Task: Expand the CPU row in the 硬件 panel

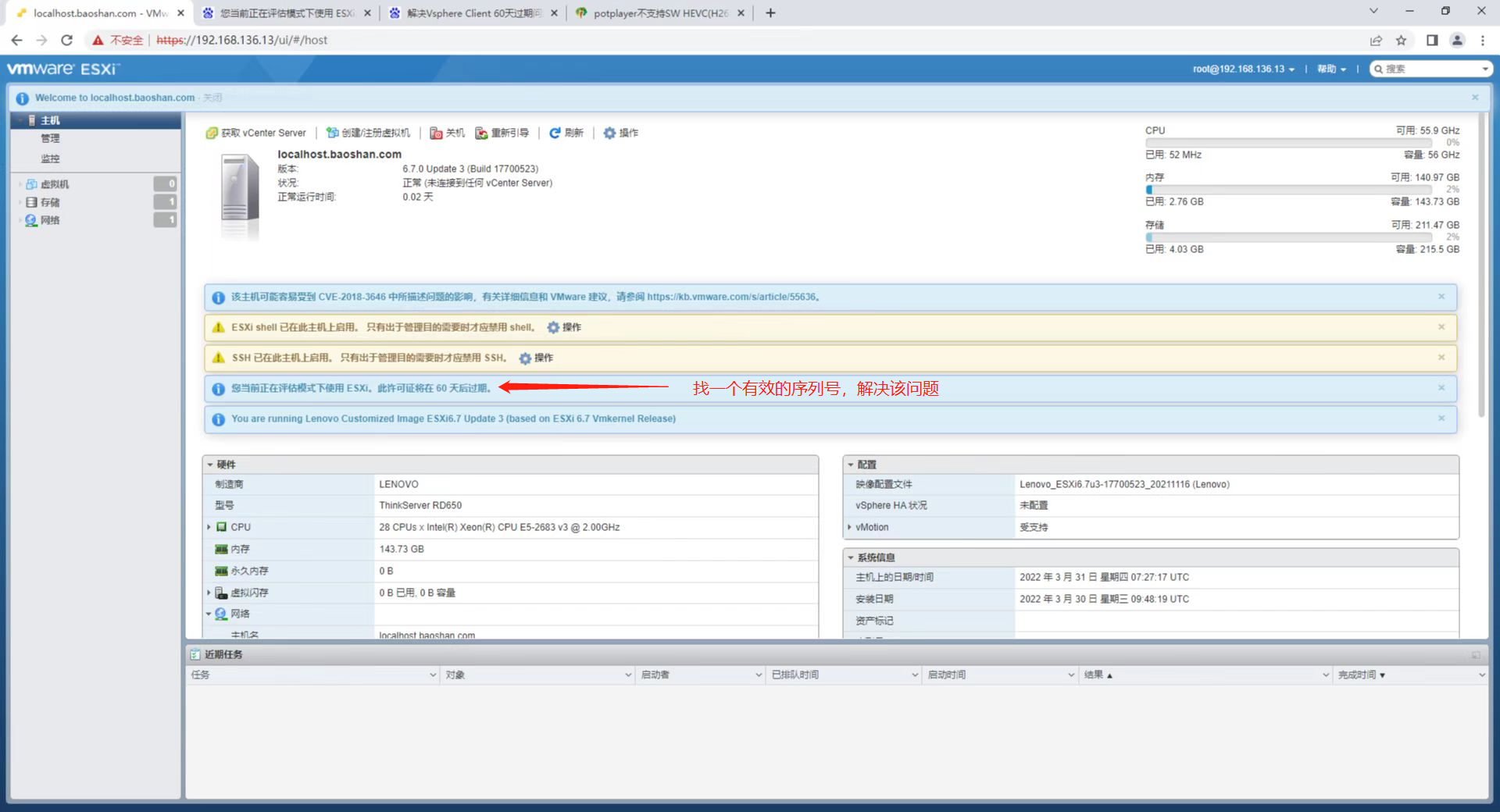Action: click(x=209, y=527)
